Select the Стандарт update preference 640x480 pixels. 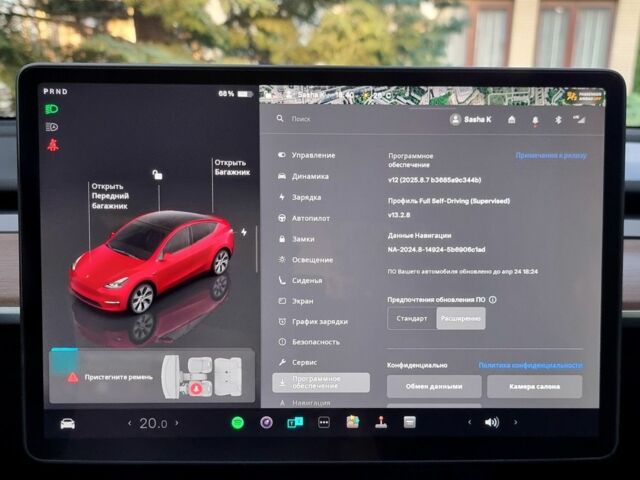pyautogui.click(x=412, y=318)
